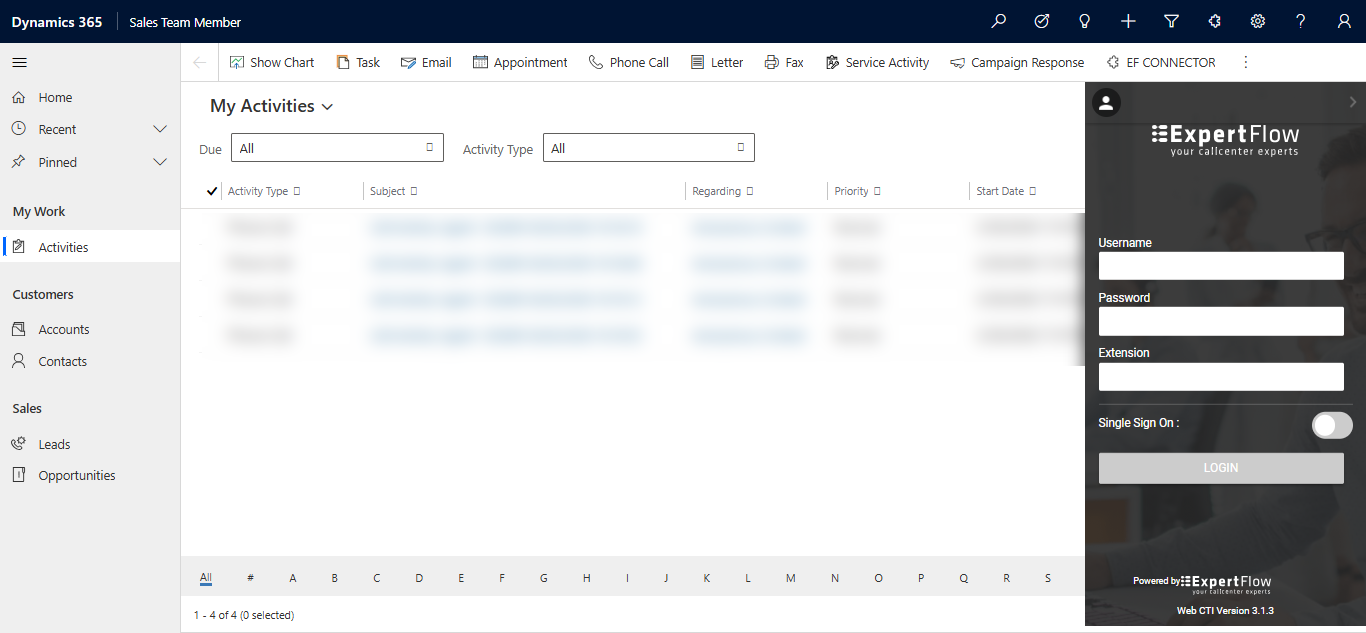Collapse the ExpertFlow panel with the chevron
Viewport: 1366px width, 633px height.
(x=1352, y=102)
